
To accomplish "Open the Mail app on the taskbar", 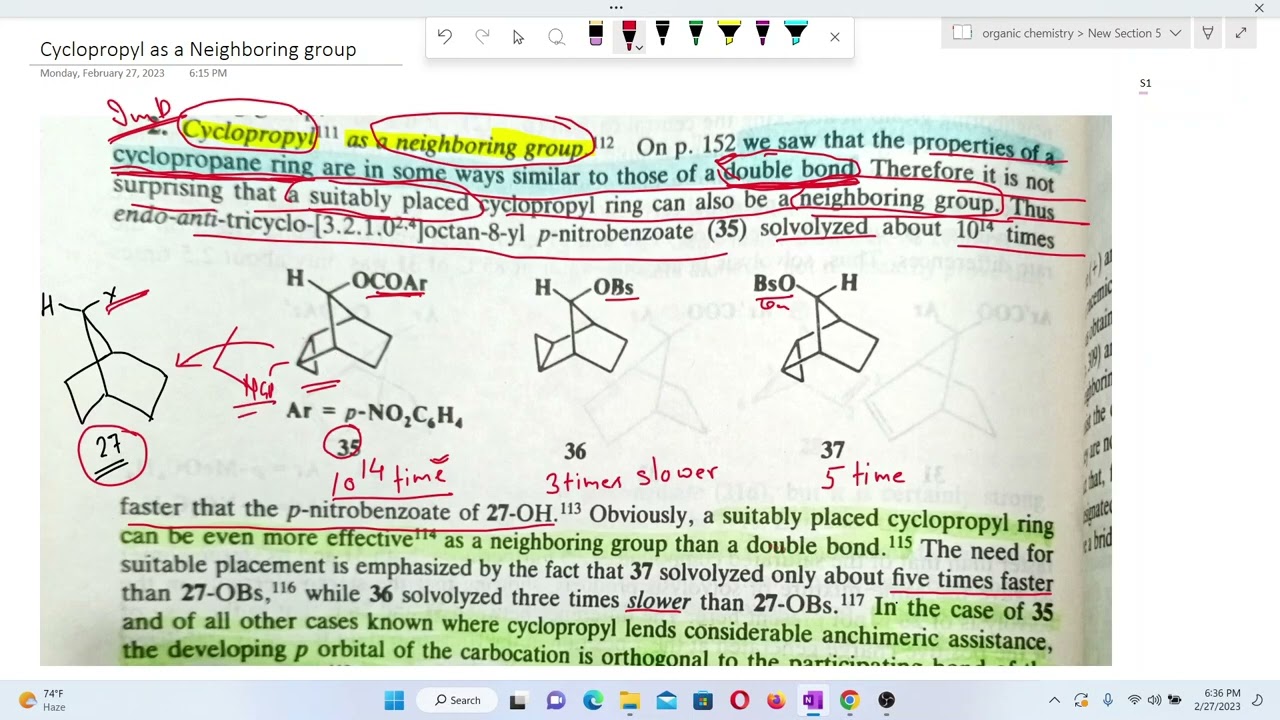I will click(x=666, y=700).
